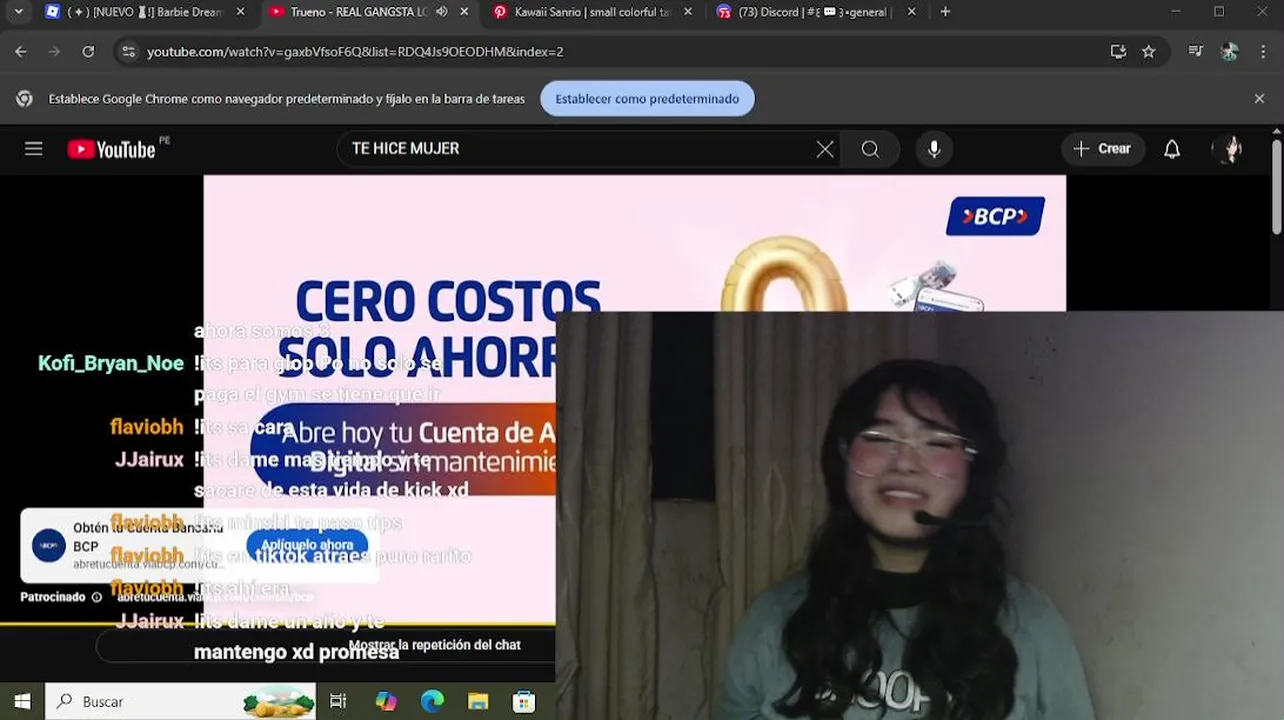Open the YouTube guide hamburger menu
This screenshot has width=1284, height=720.
click(x=34, y=149)
